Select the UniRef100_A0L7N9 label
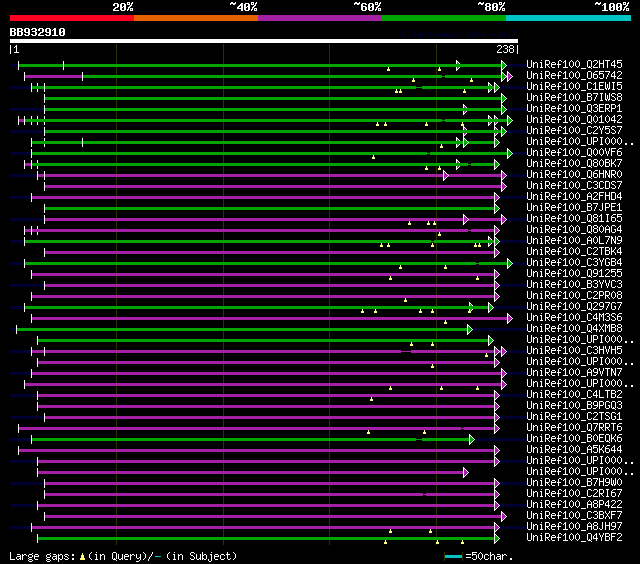This screenshot has height=564, width=640. pos(574,241)
